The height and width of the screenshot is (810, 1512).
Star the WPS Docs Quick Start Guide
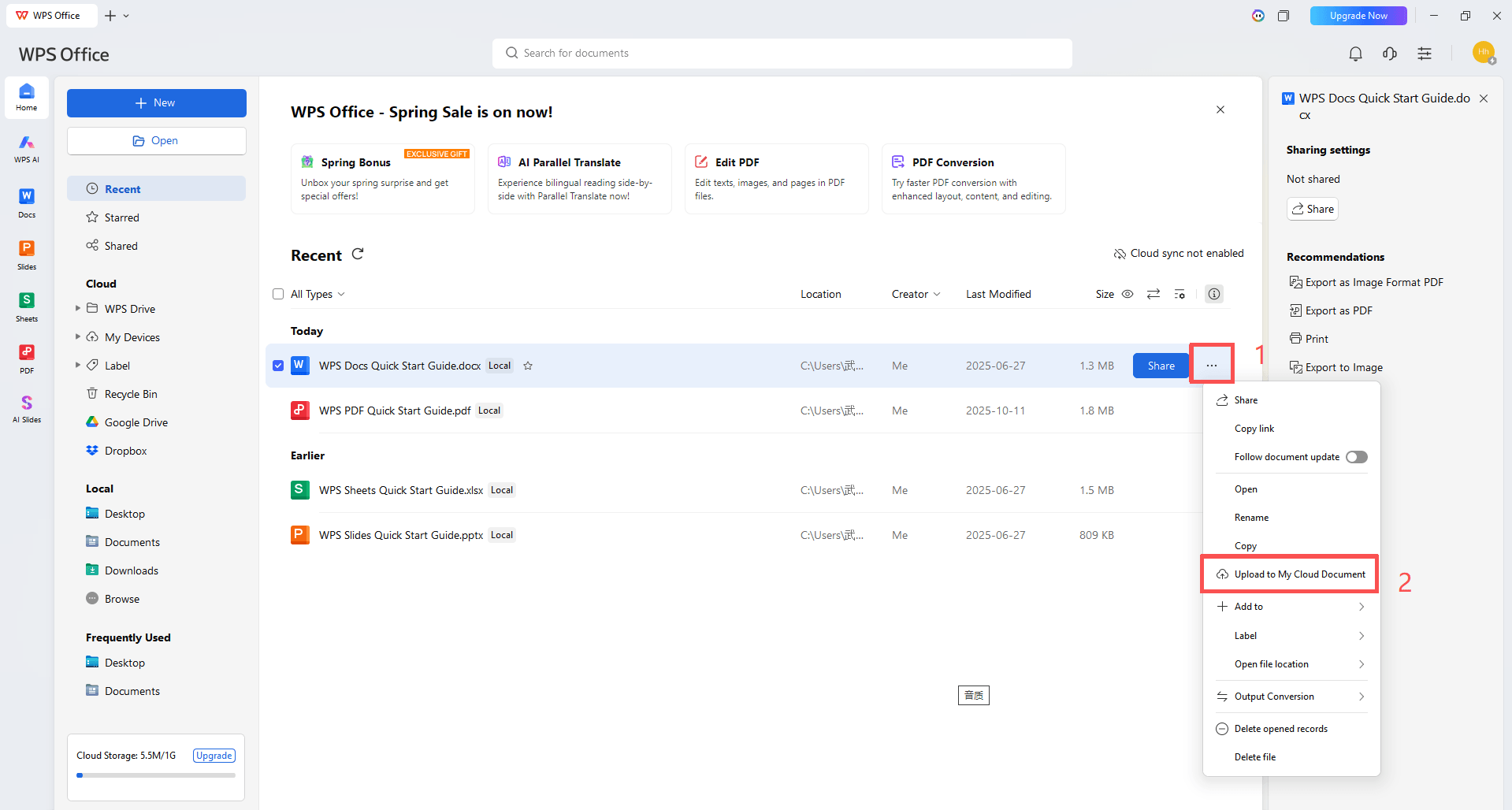pos(528,366)
